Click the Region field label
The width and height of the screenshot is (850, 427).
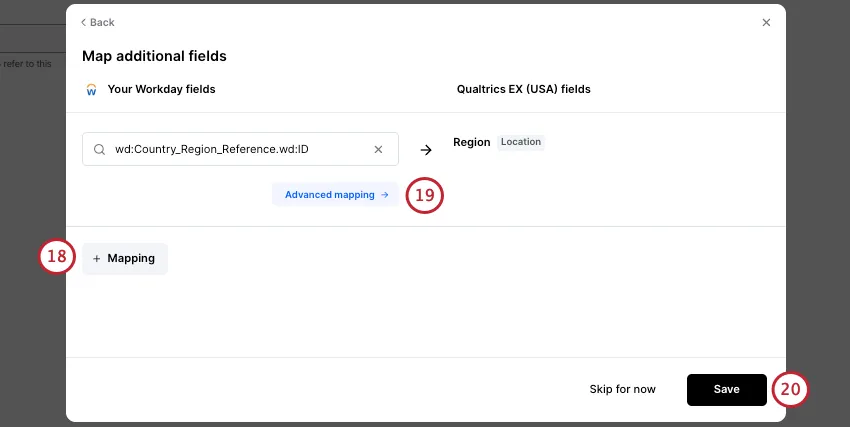click(471, 142)
